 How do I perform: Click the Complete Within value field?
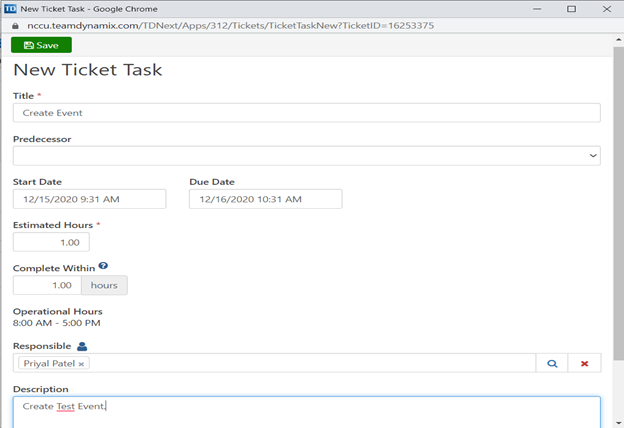coord(47,285)
